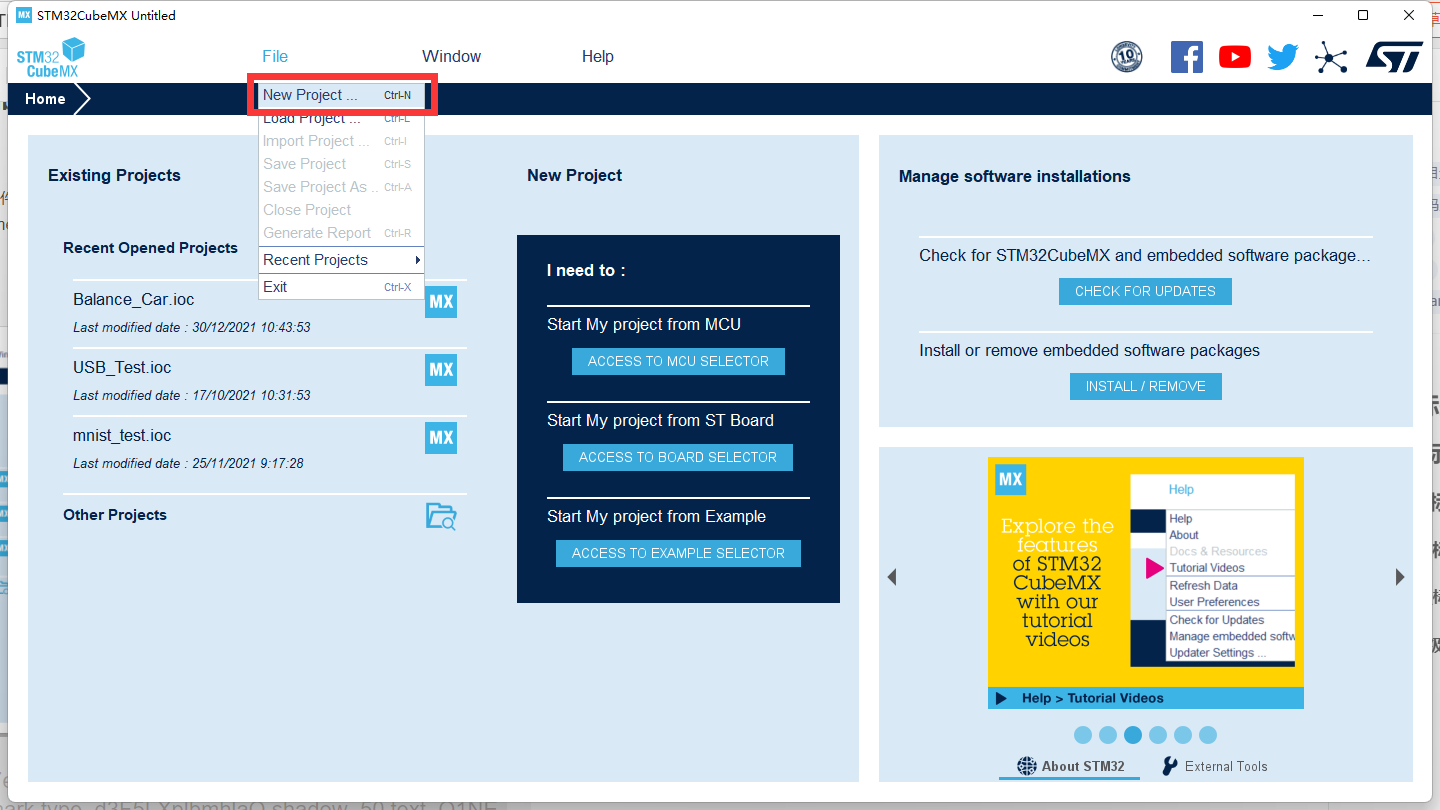
Task: Switch to About STM32 tab
Action: point(1070,767)
